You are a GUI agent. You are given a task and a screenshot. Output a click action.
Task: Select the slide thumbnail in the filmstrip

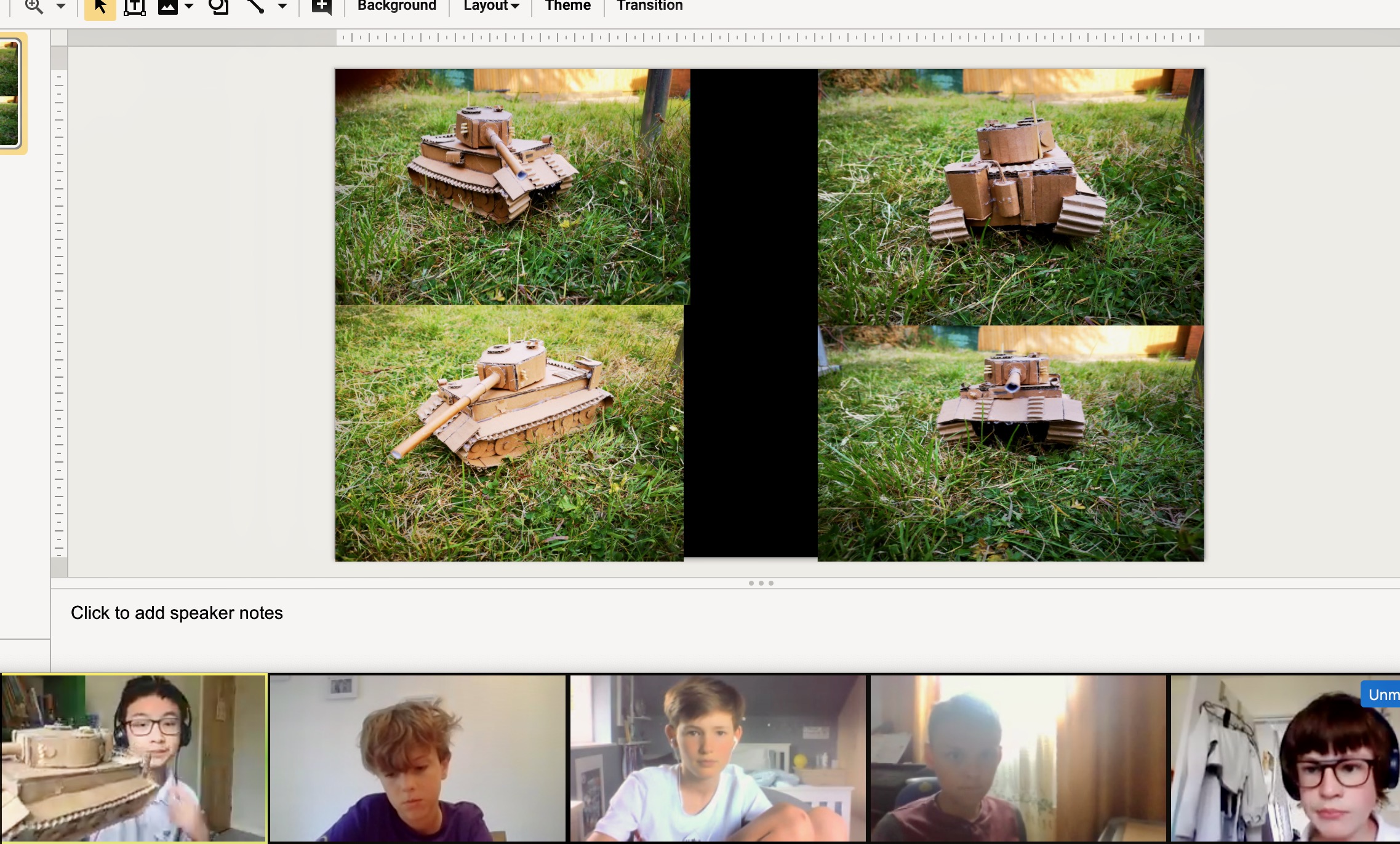(x=10, y=93)
